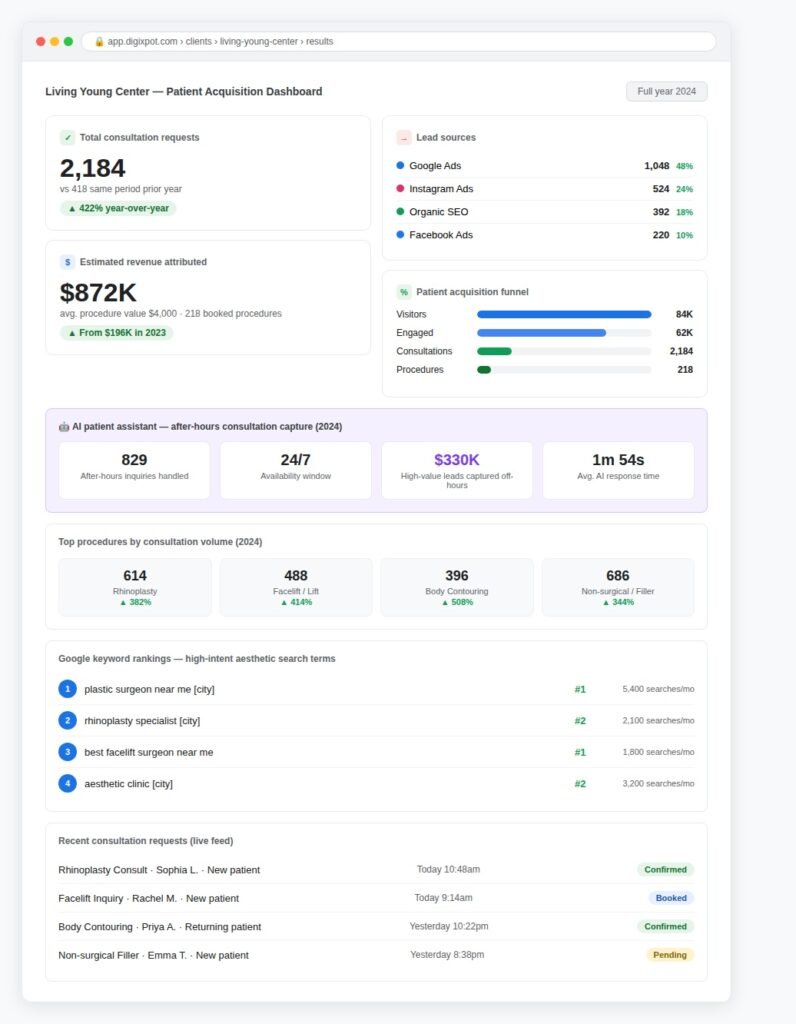
Task: Click the browser address bar URL field
Action: (x=398, y=41)
